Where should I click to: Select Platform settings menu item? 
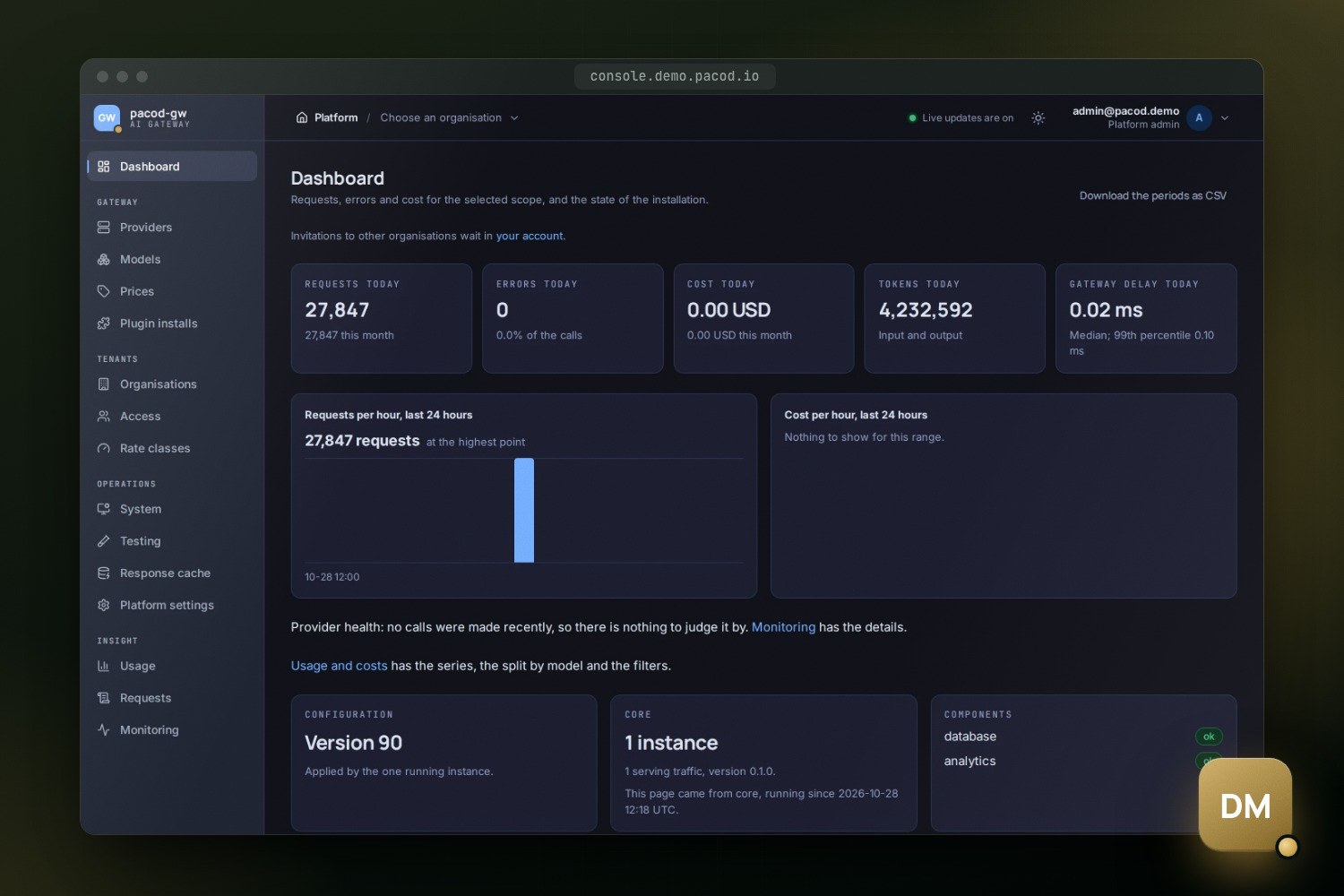click(172, 605)
